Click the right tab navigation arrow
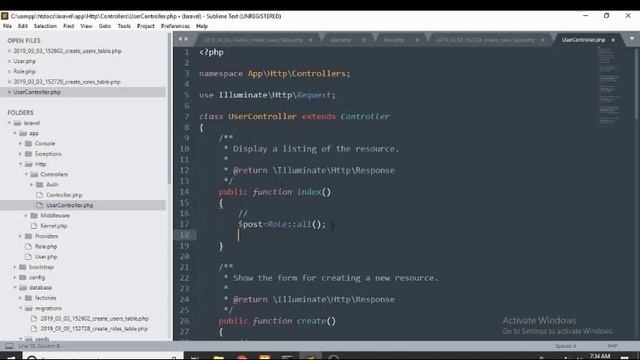 click(x=187, y=39)
